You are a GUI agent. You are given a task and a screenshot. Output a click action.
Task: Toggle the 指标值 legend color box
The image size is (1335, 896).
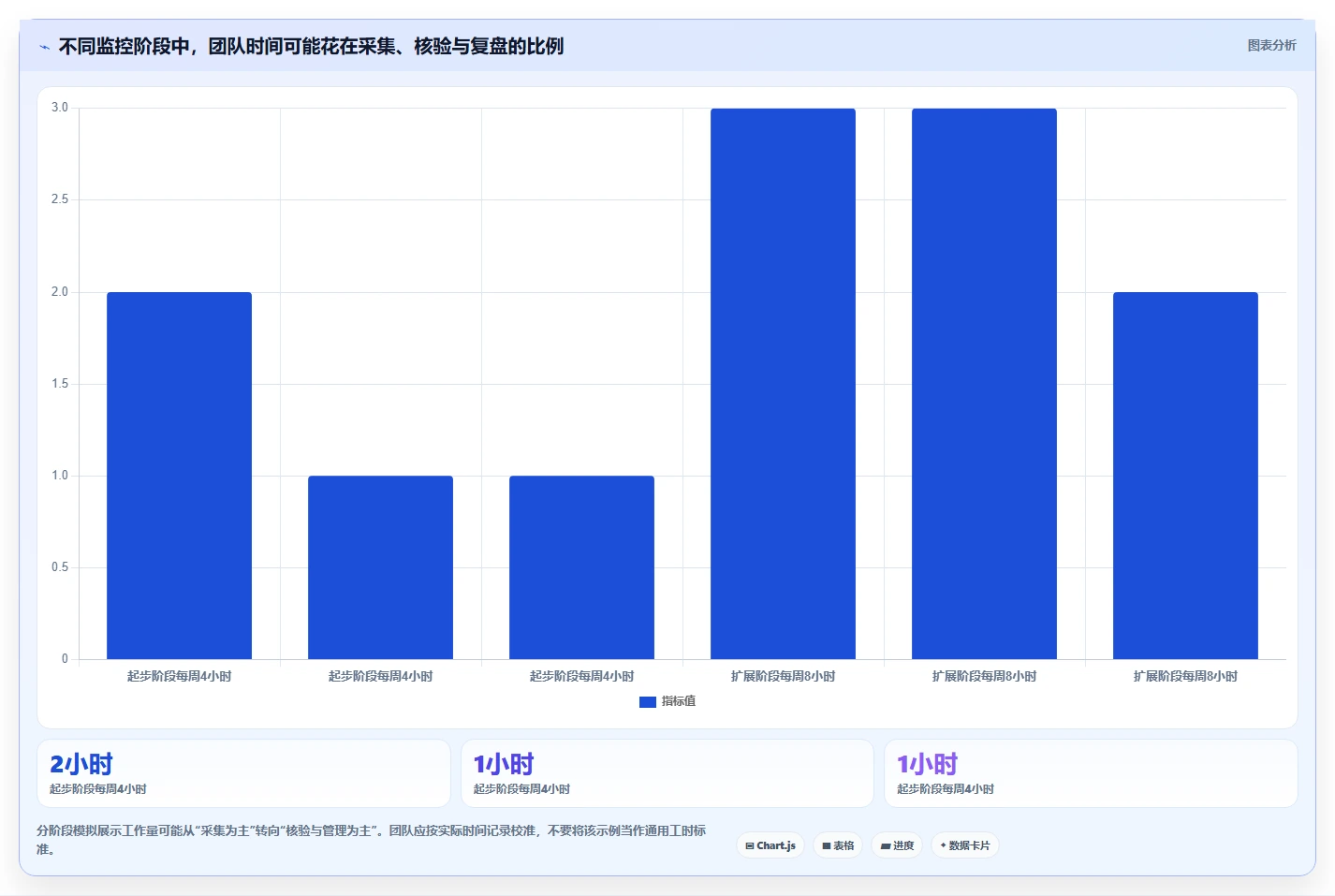[x=648, y=701]
